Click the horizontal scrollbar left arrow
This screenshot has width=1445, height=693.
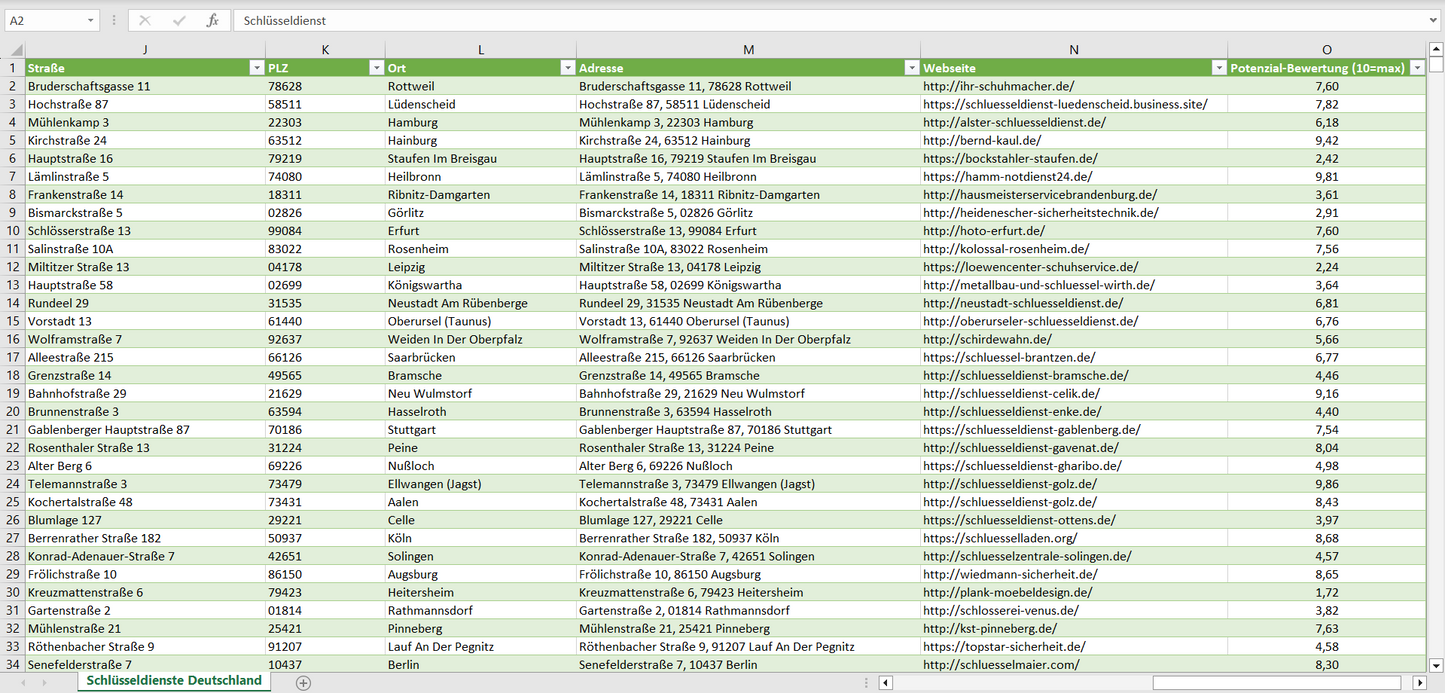point(885,683)
